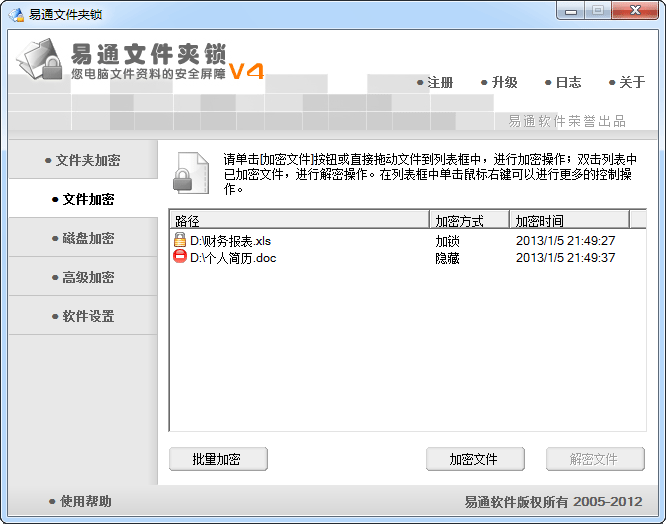
Task: Open the 注册 registration menu
Action: pyautogui.click(x=435, y=82)
